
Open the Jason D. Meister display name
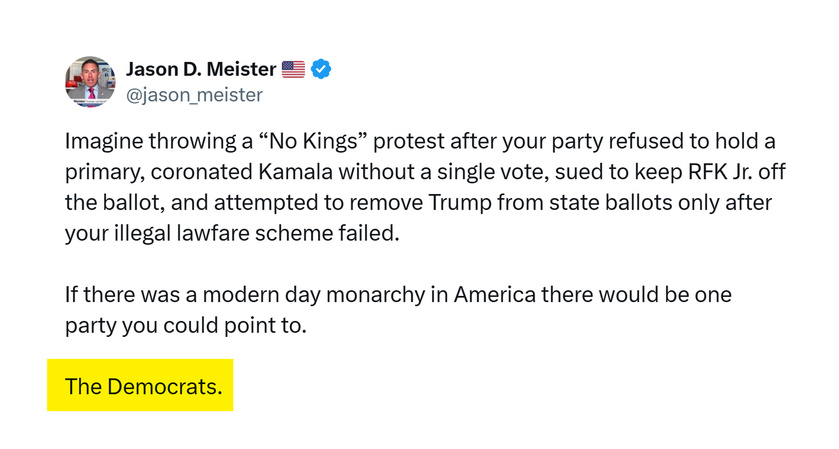[200, 69]
